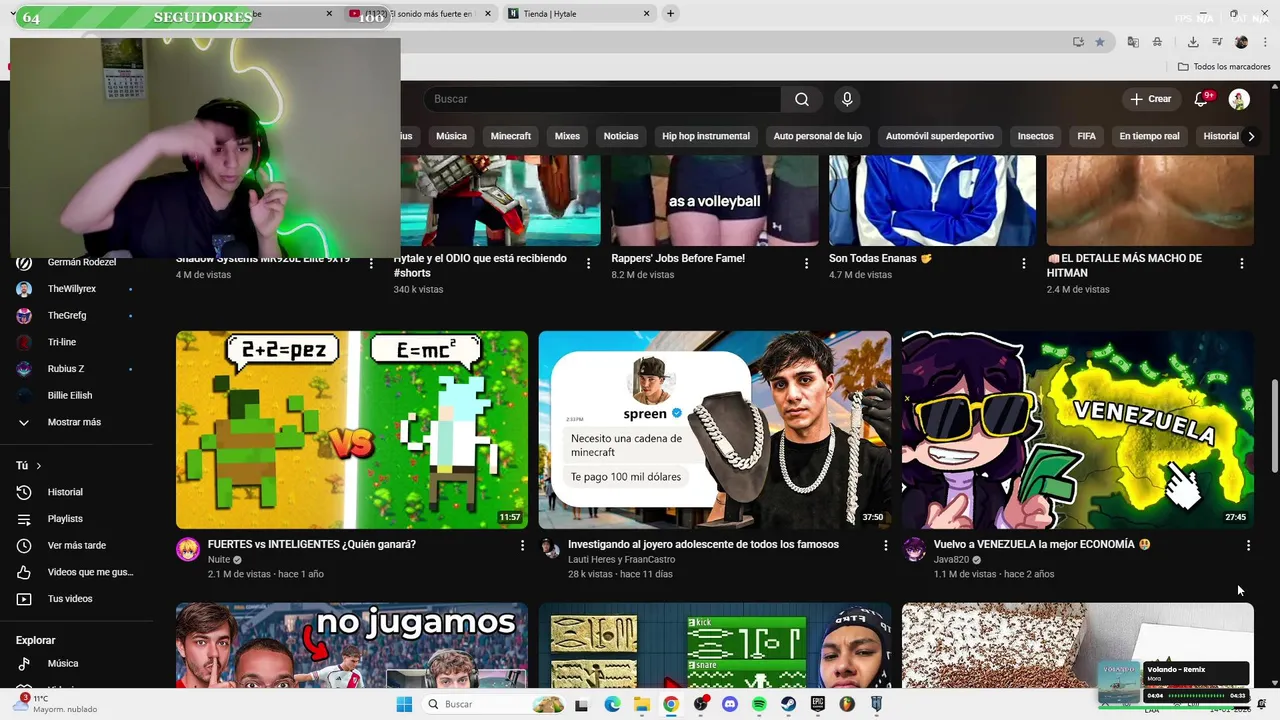The height and width of the screenshot is (720, 1280).
Task: Open Spotify from the taskbar
Action: pos(759,704)
